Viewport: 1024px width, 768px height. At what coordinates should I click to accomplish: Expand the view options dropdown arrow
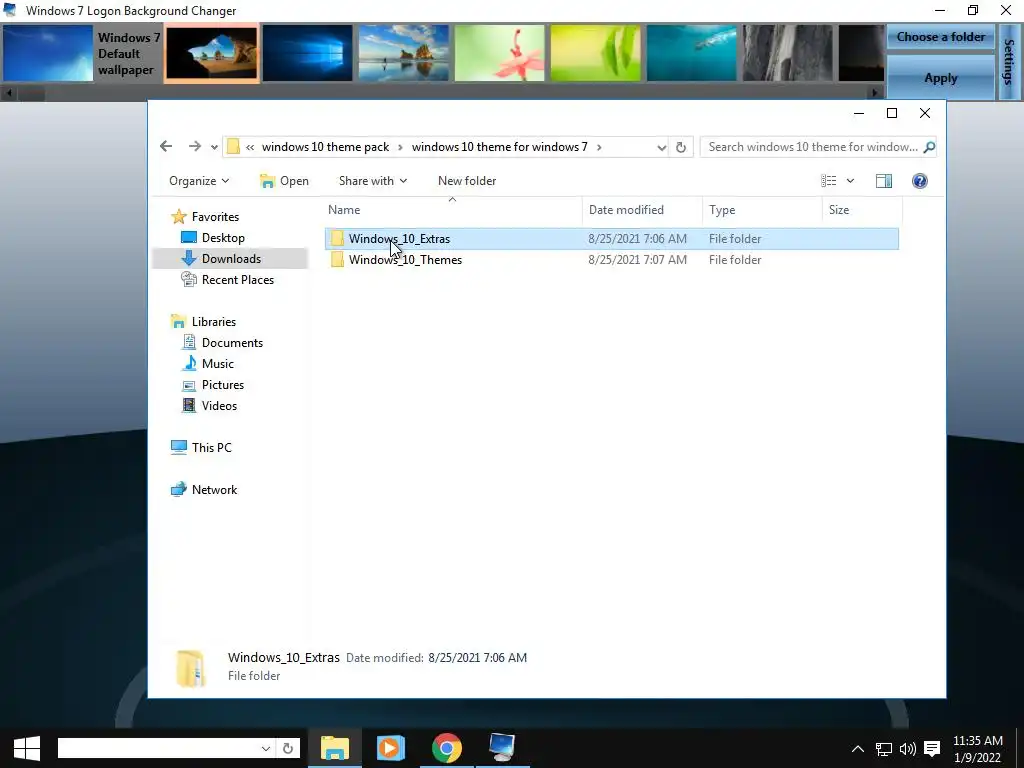click(x=850, y=181)
